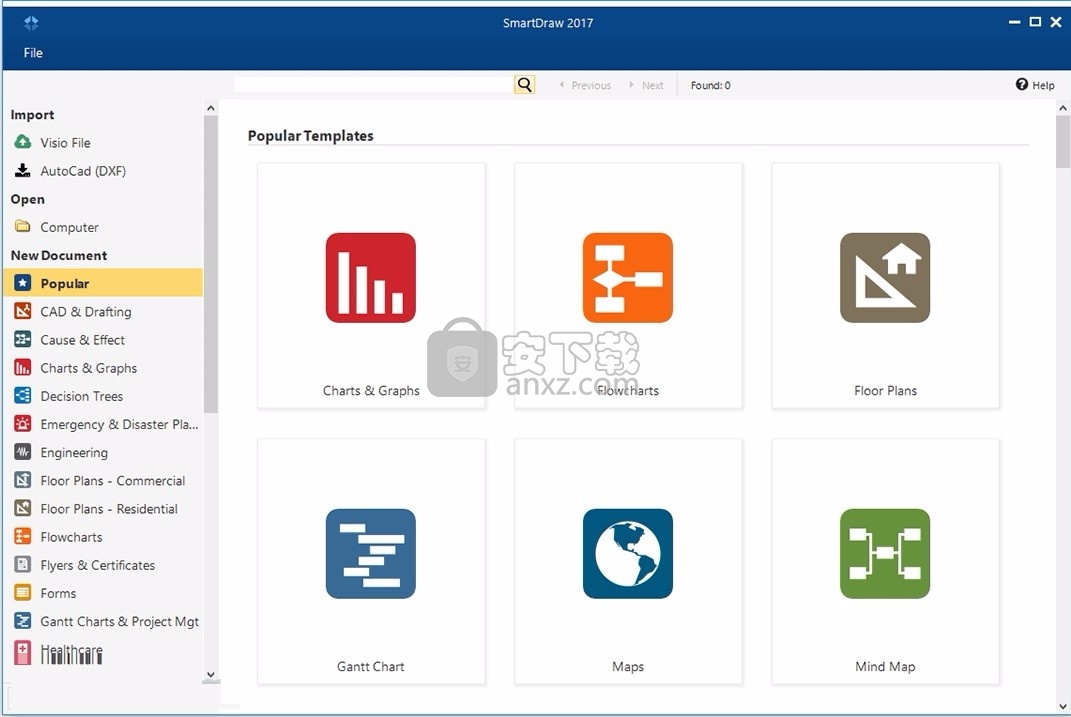Click the Flowcharts sidebar icon

[23, 536]
